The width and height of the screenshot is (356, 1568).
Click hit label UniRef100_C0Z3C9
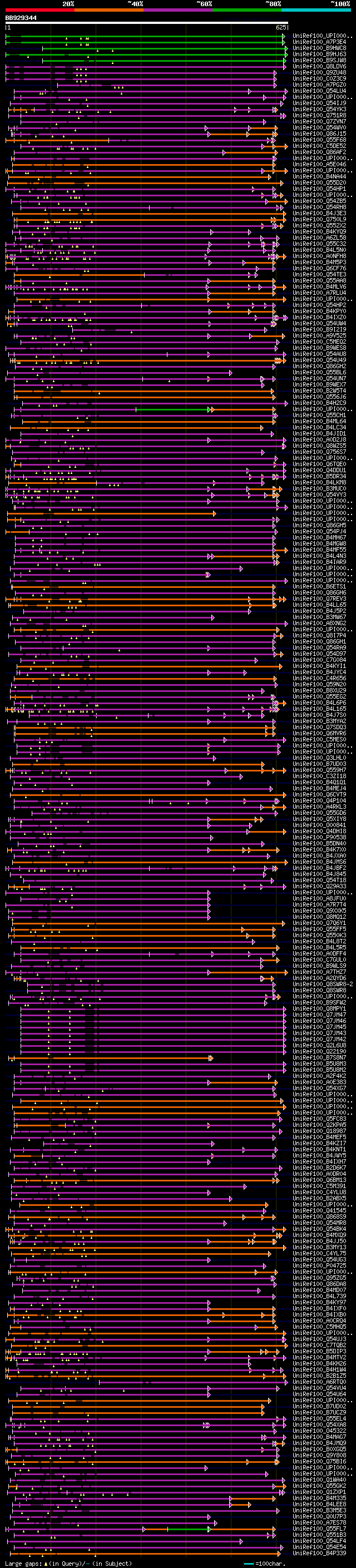[319, 78]
